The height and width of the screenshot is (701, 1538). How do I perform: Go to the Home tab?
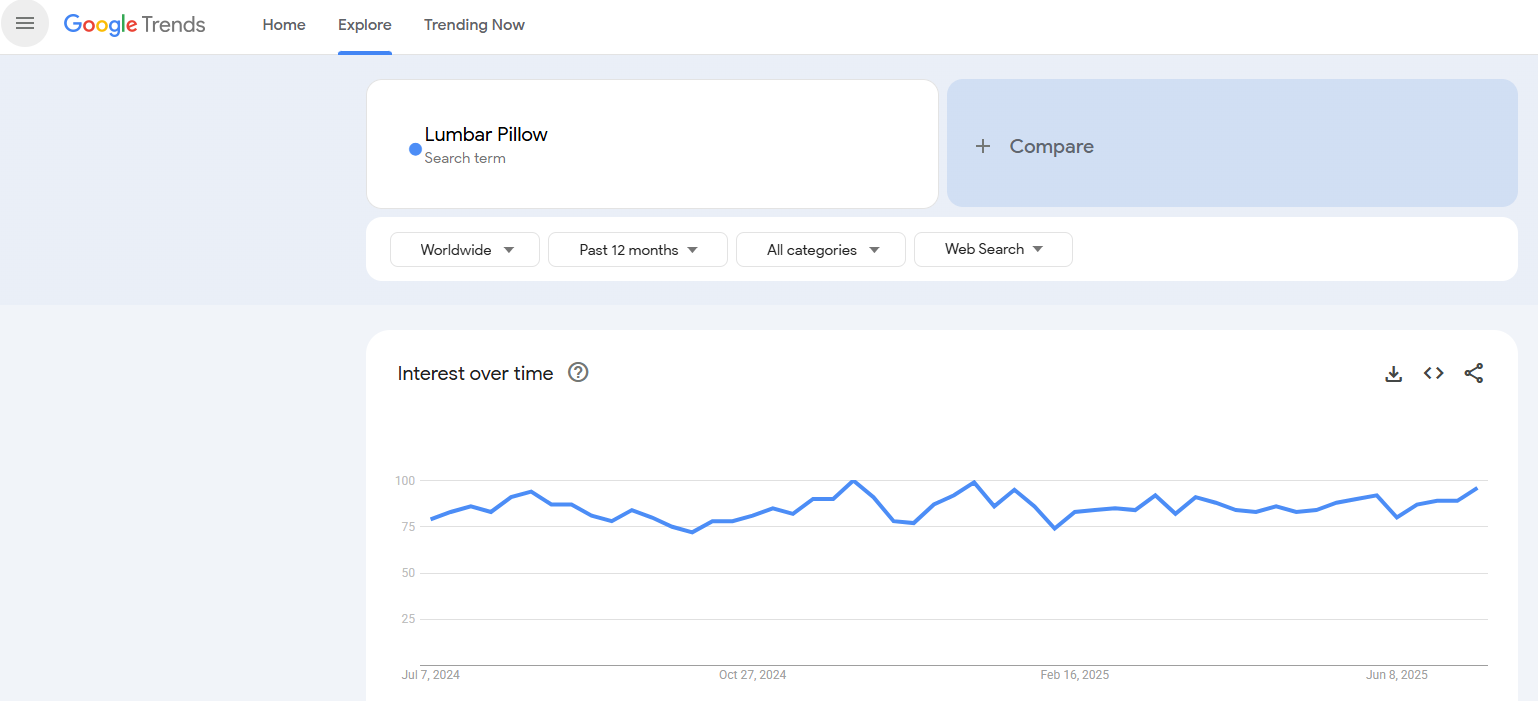pos(284,25)
